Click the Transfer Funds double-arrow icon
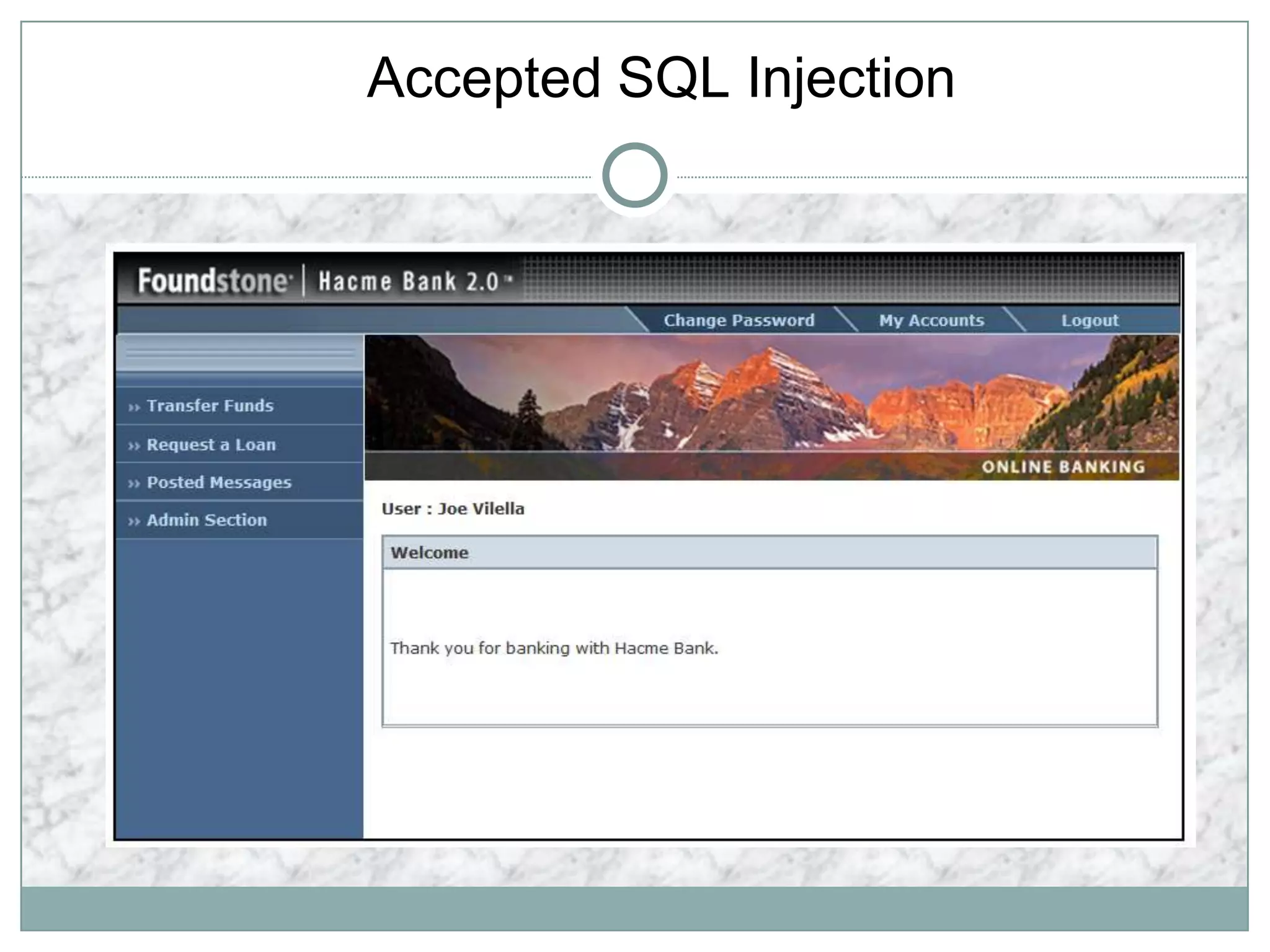The height and width of the screenshot is (952, 1270). [x=134, y=407]
